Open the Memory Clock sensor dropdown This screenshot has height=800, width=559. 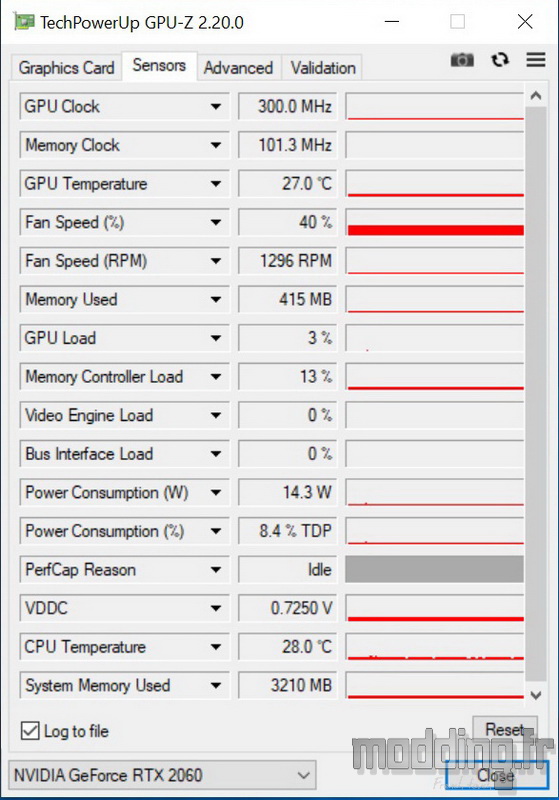216,145
